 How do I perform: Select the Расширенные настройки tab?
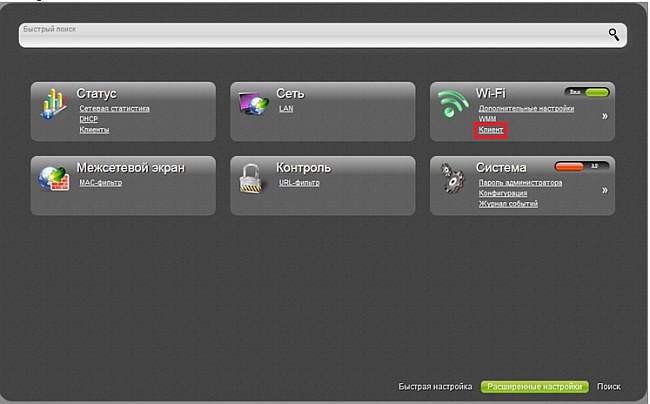(534, 386)
